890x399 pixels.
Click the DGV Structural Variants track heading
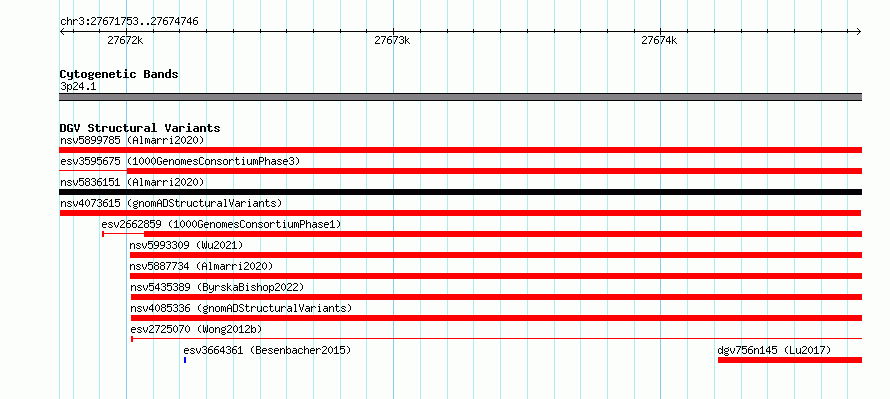[x=140, y=128]
